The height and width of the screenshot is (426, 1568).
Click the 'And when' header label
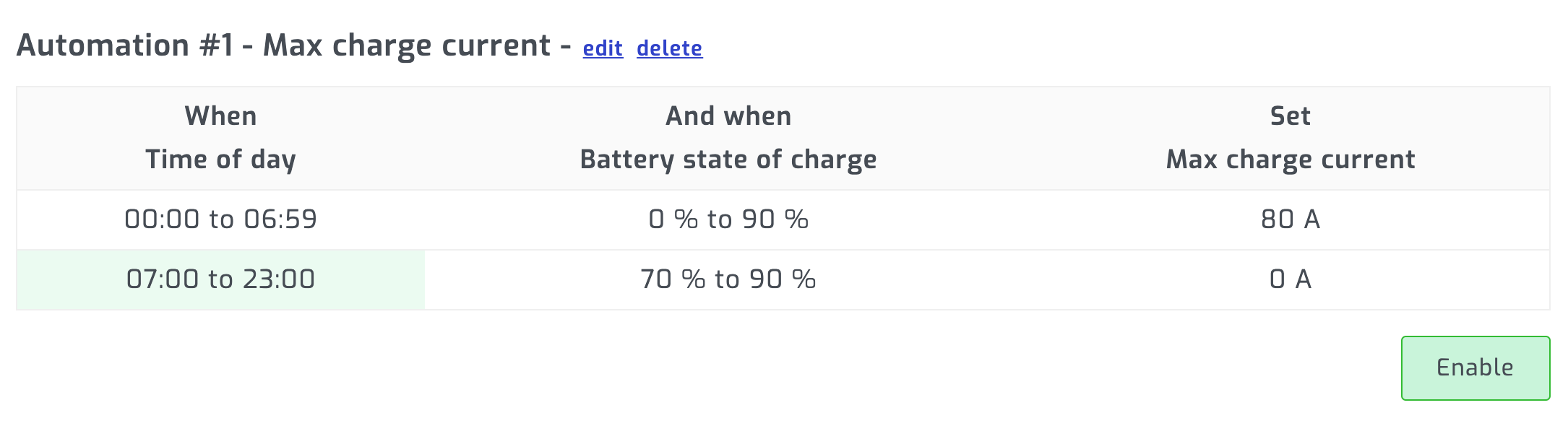(x=728, y=116)
